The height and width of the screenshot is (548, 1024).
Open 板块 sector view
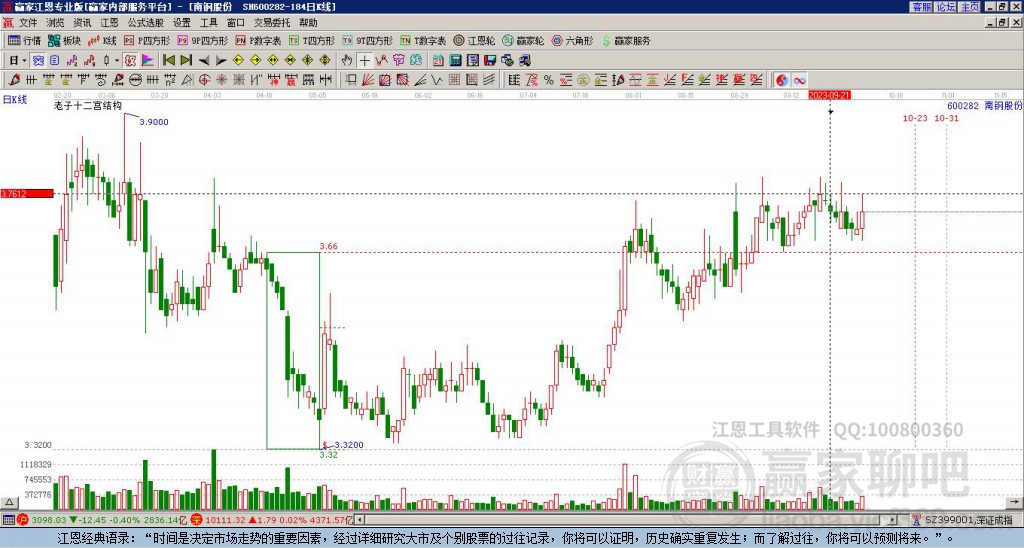(x=65, y=40)
